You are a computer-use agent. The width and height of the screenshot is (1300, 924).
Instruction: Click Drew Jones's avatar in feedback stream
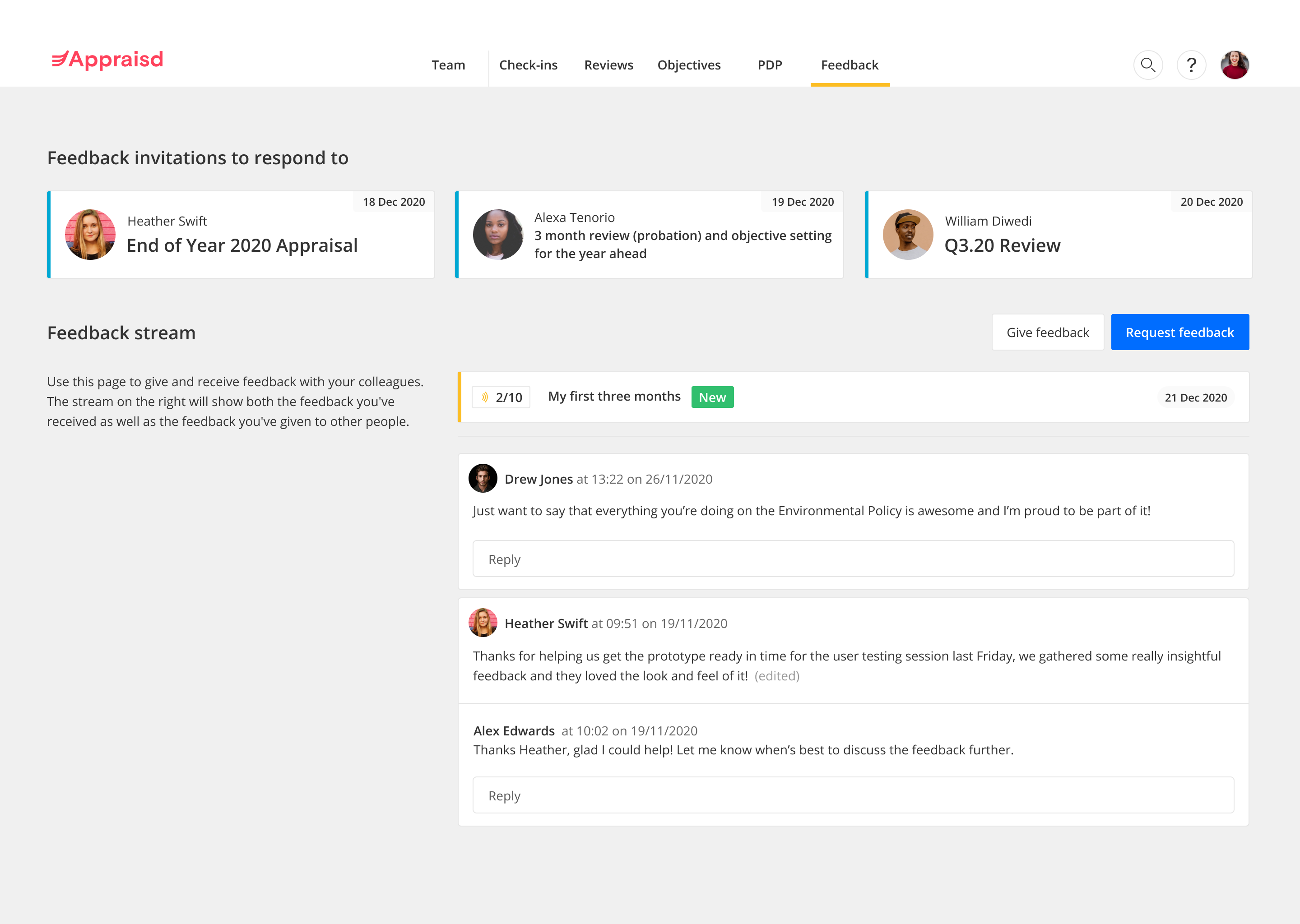tap(483, 479)
